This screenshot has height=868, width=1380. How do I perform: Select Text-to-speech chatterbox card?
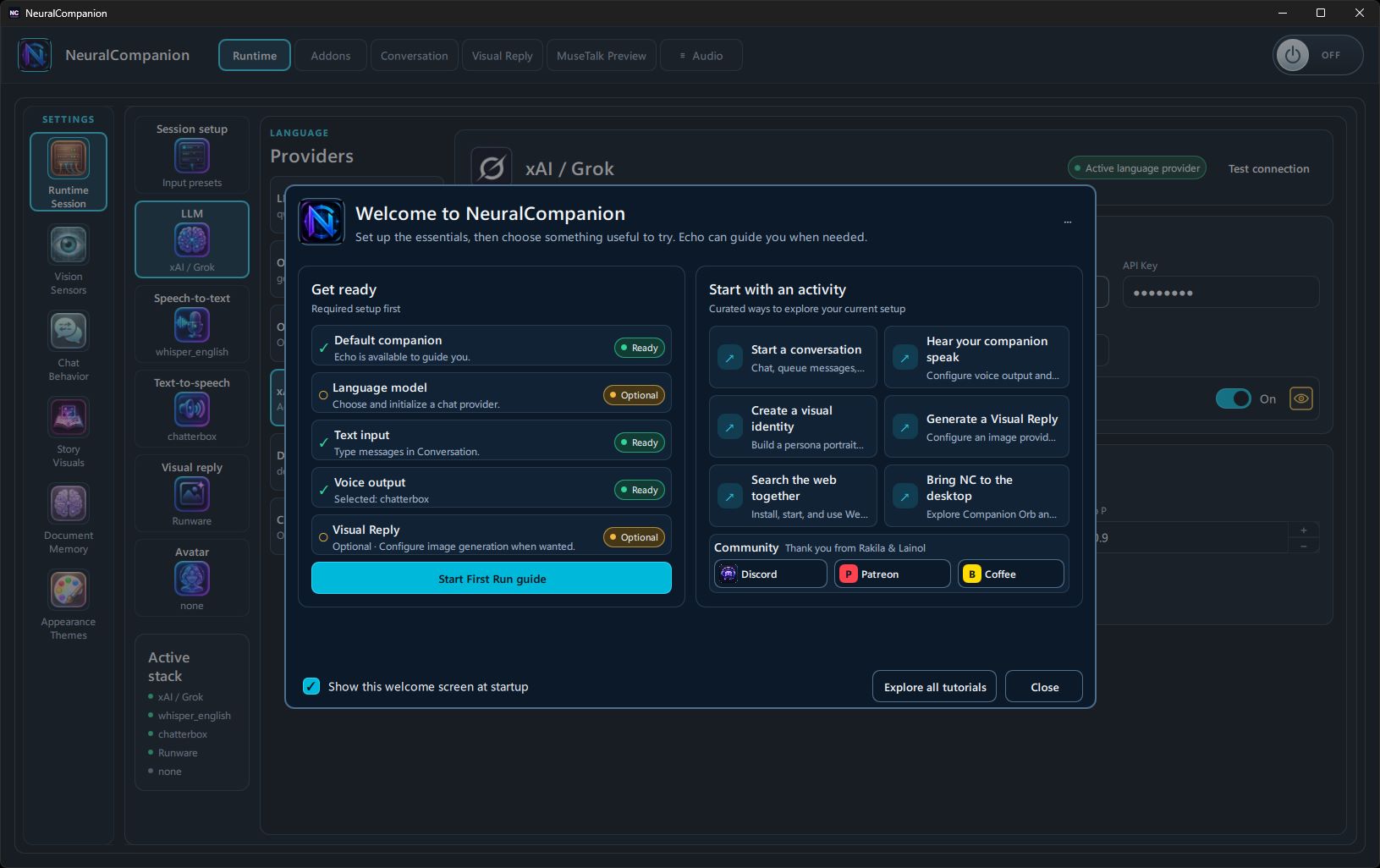pos(192,409)
